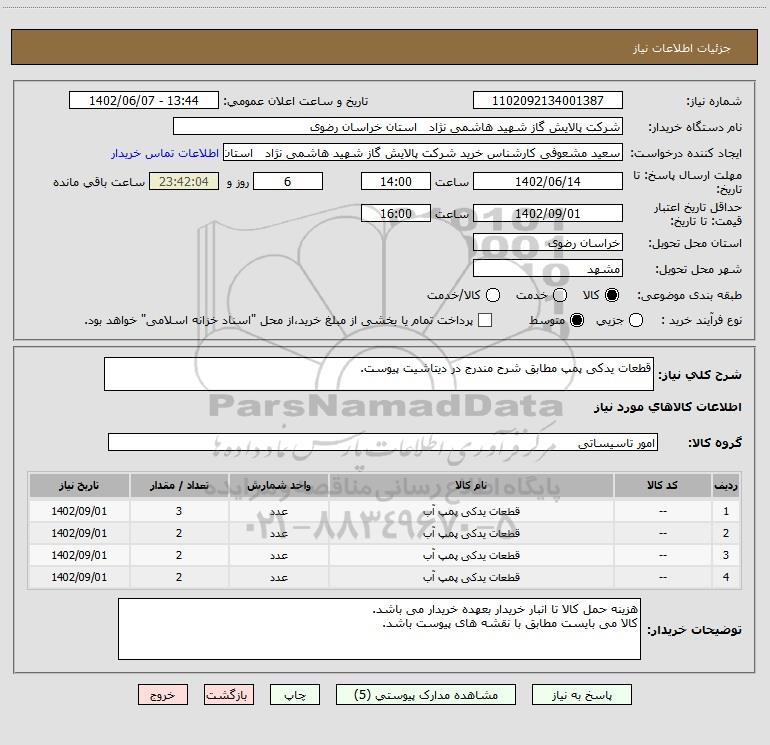Click the بازگشت back button
Screen dimensions: 770x745
click(229, 695)
